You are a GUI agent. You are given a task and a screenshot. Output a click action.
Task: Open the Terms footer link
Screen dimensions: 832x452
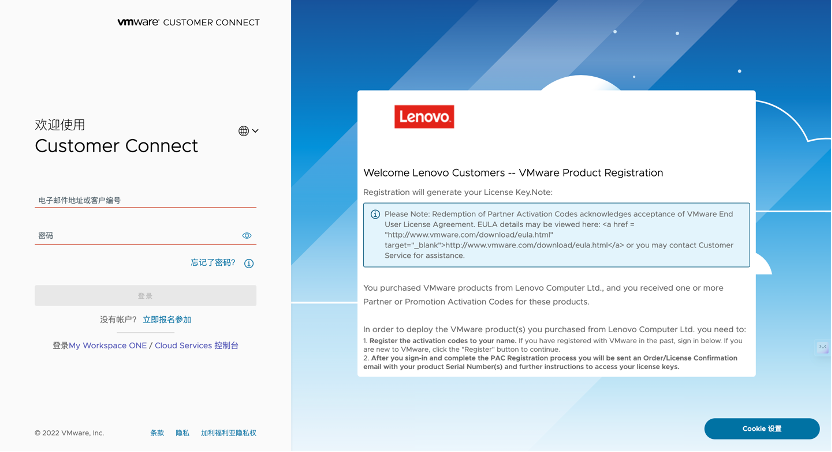point(157,433)
